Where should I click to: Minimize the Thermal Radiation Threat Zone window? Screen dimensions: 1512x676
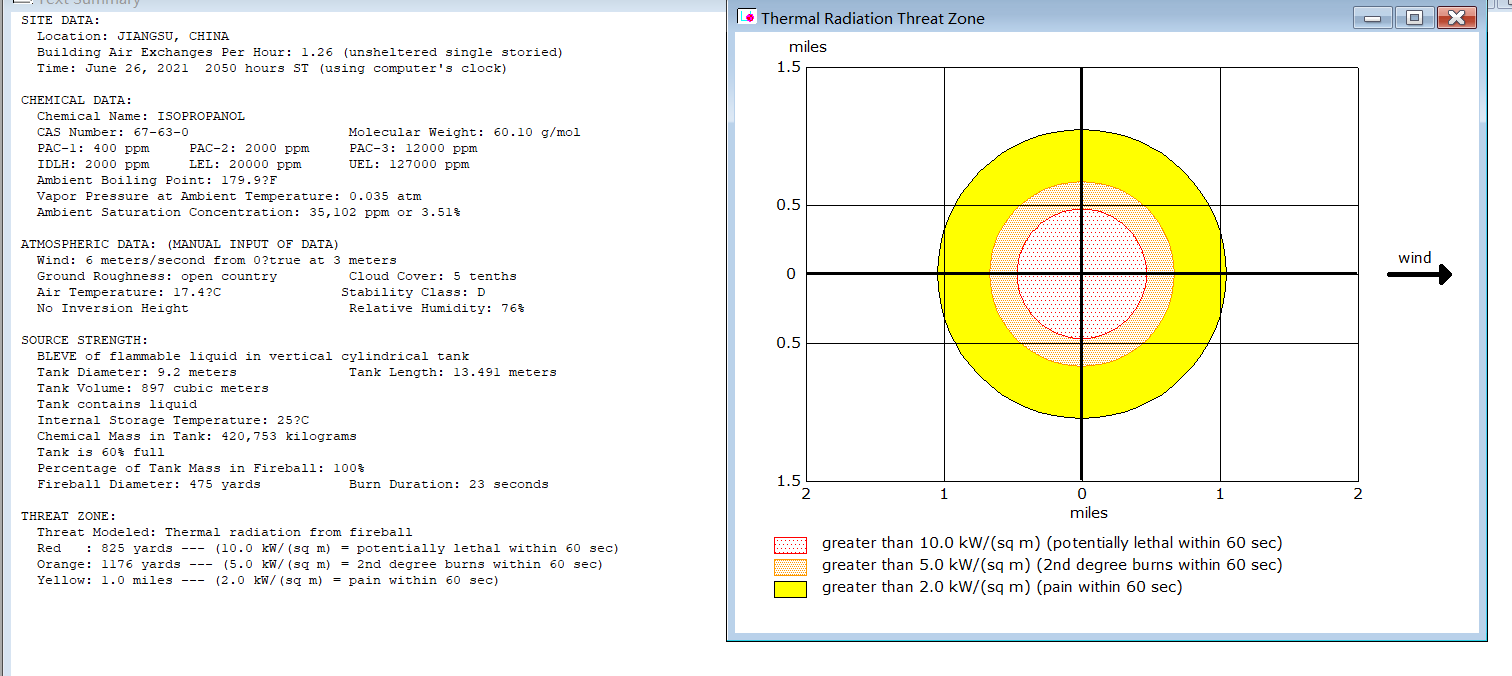(1372, 18)
